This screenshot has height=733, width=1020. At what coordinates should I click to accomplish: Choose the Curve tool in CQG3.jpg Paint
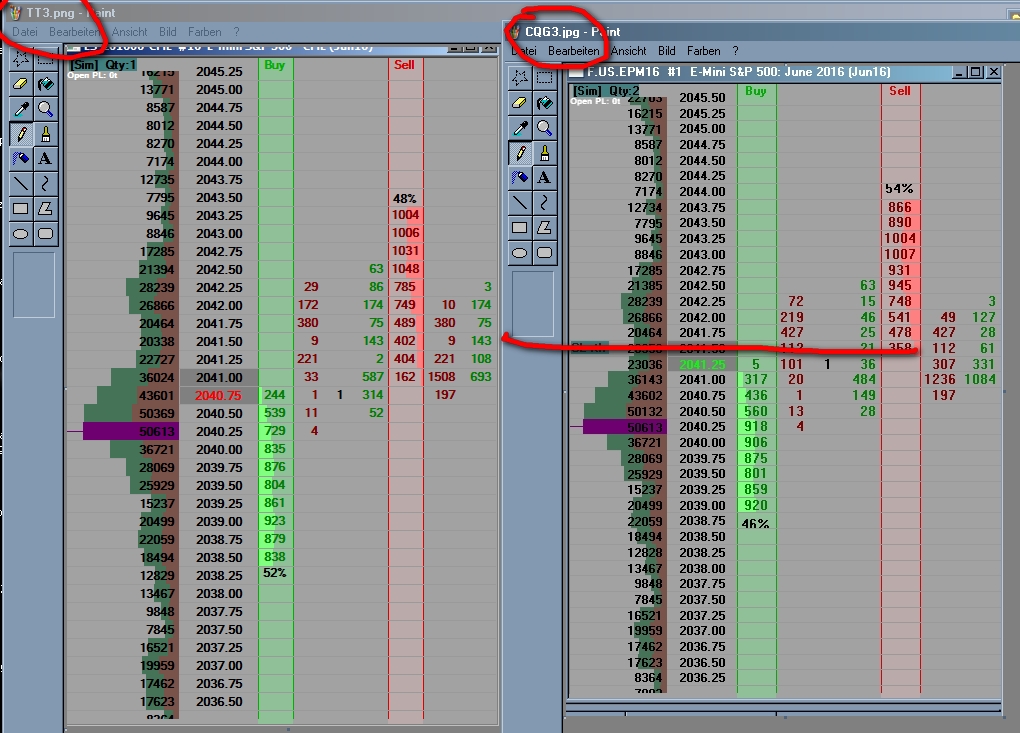click(x=544, y=203)
